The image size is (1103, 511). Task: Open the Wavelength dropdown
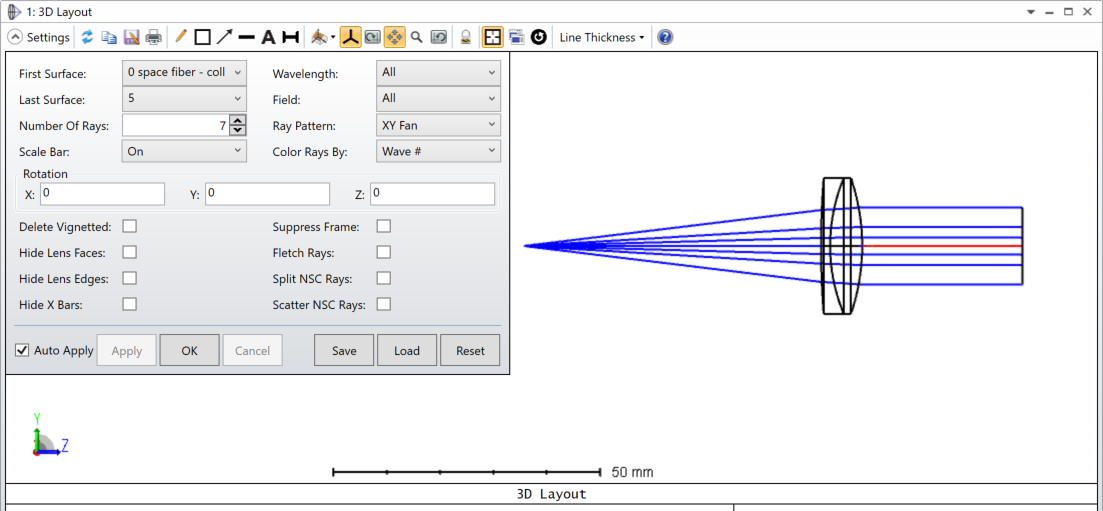click(438, 72)
